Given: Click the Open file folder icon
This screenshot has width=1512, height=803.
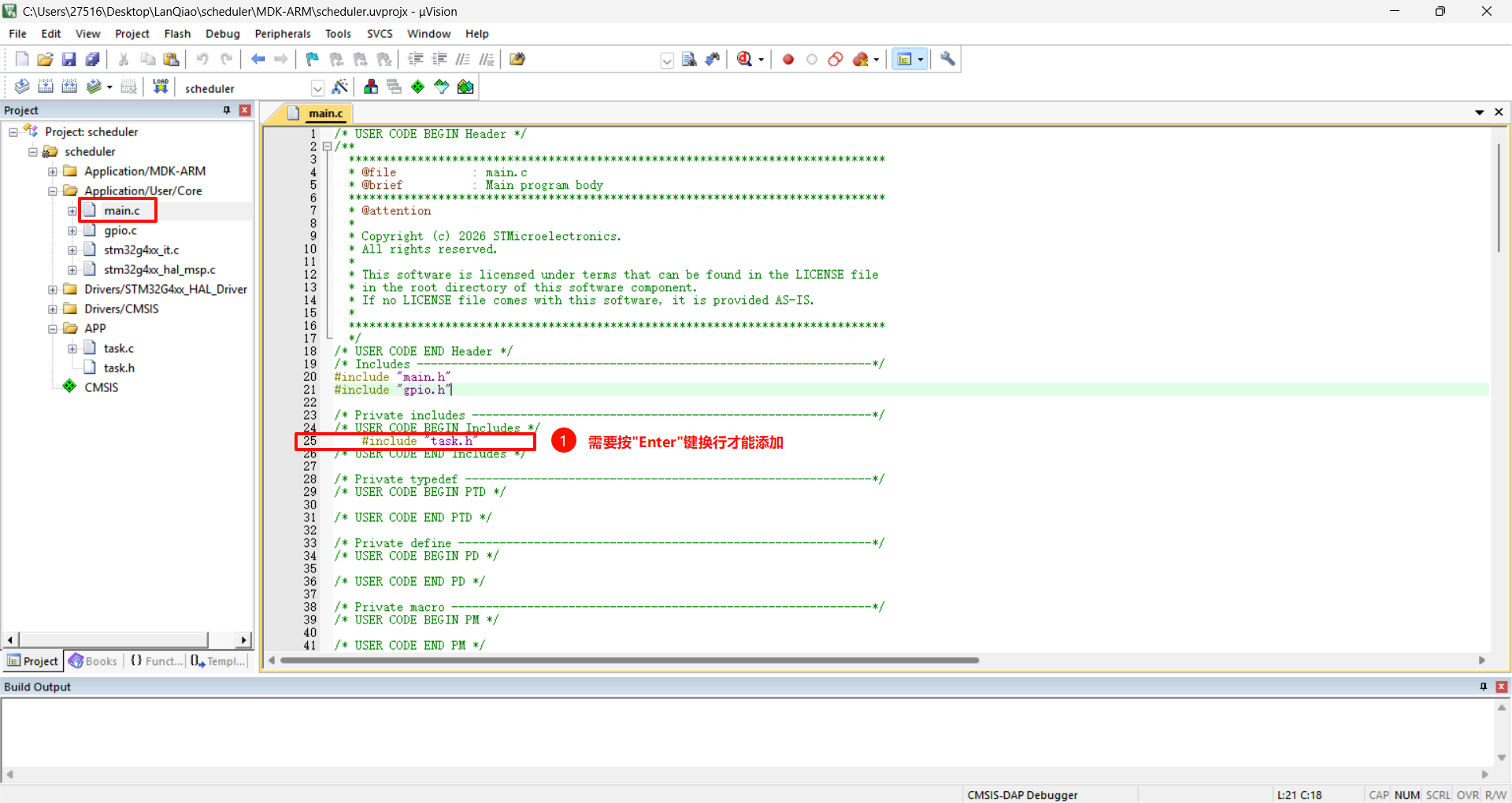Looking at the screenshot, I should coord(46,59).
